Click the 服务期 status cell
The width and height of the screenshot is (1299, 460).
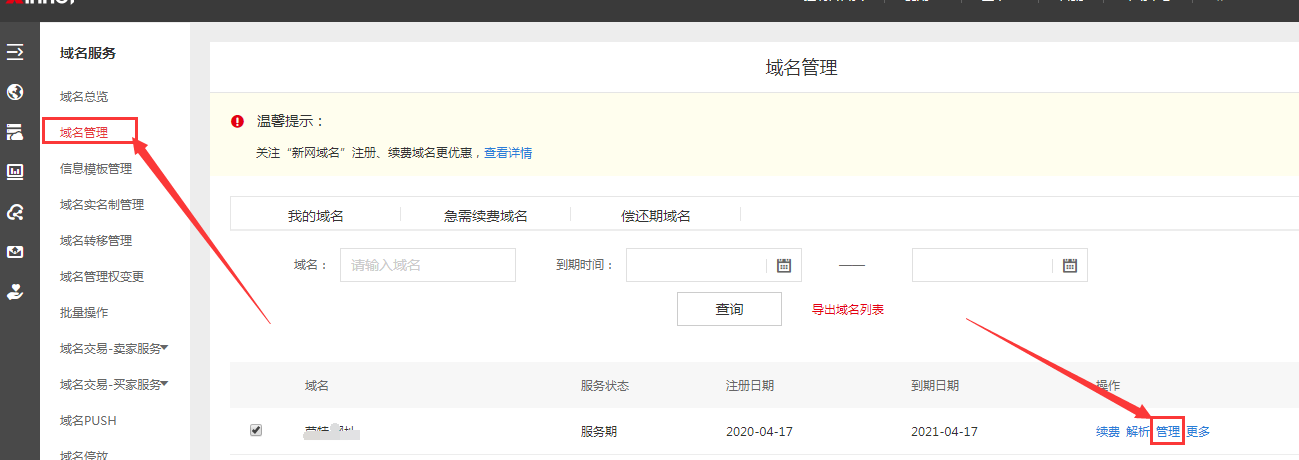pos(599,432)
